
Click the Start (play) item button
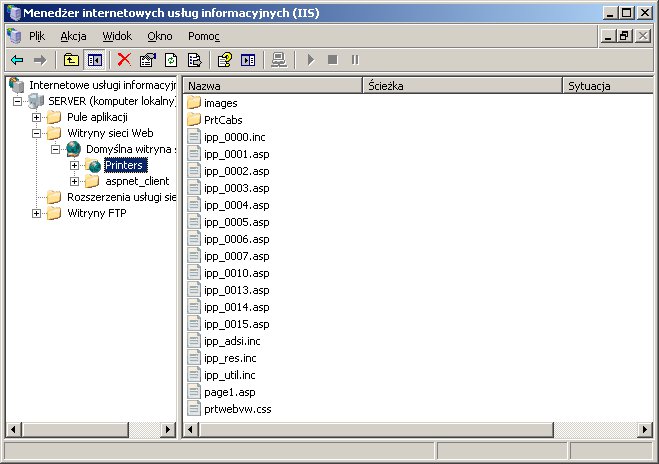click(311, 60)
